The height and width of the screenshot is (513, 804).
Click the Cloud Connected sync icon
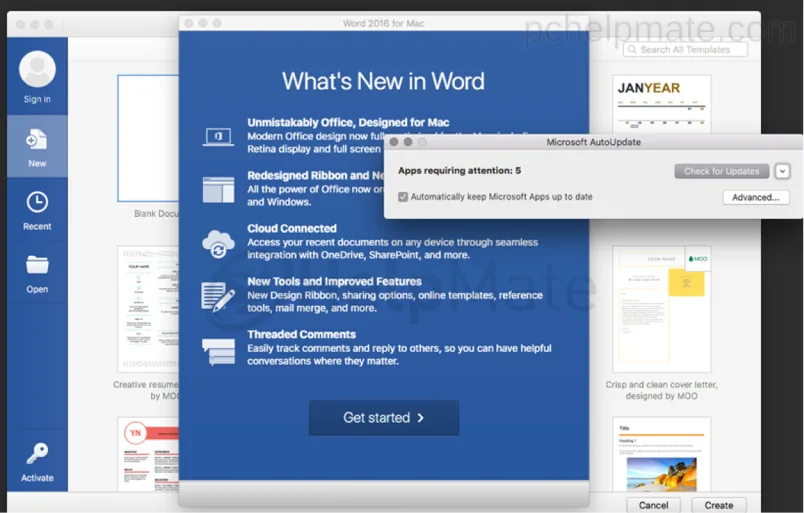[x=218, y=244]
